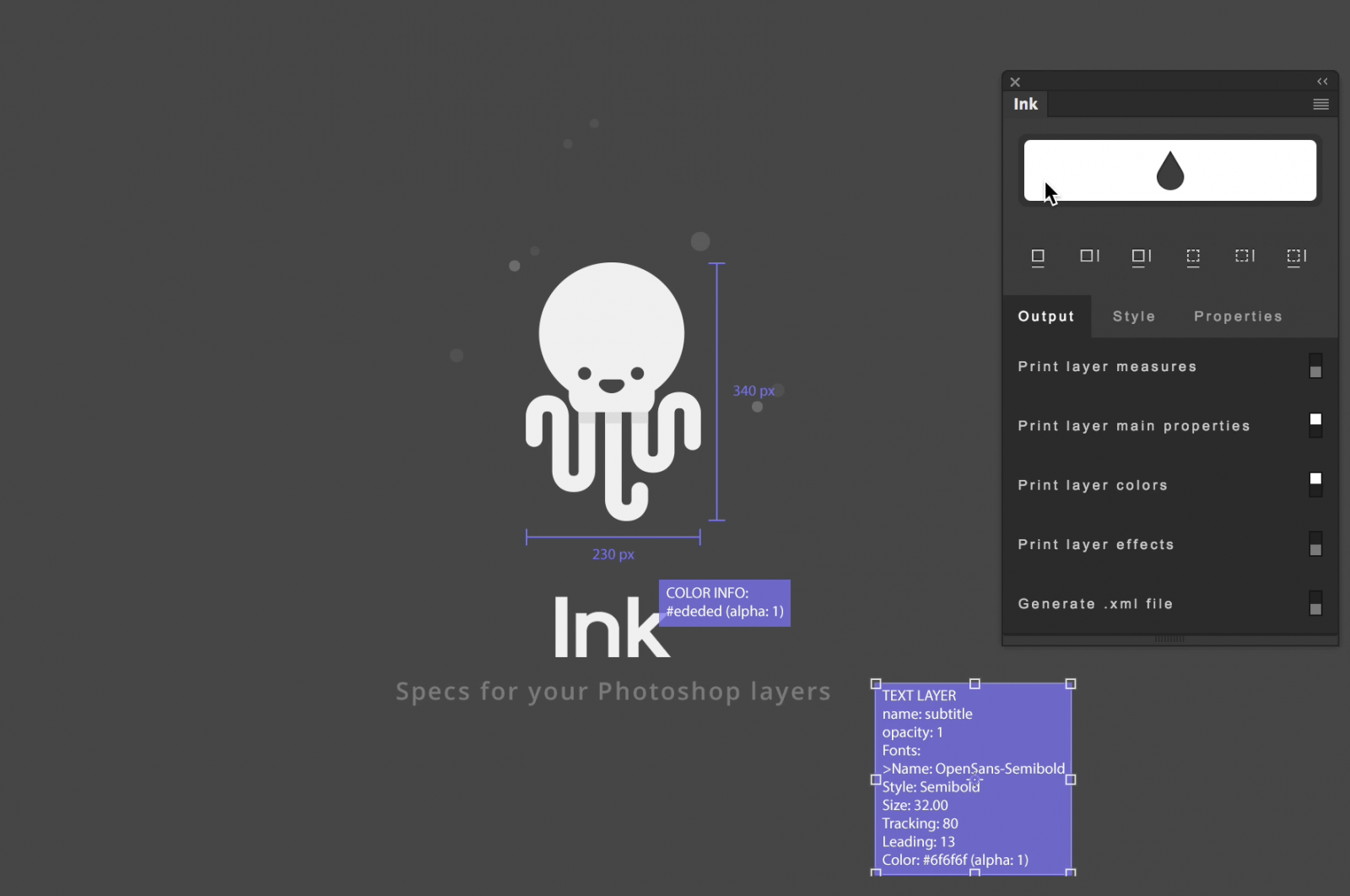
Task: Select the solid square with right measure bar icon
Action: [1089, 257]
